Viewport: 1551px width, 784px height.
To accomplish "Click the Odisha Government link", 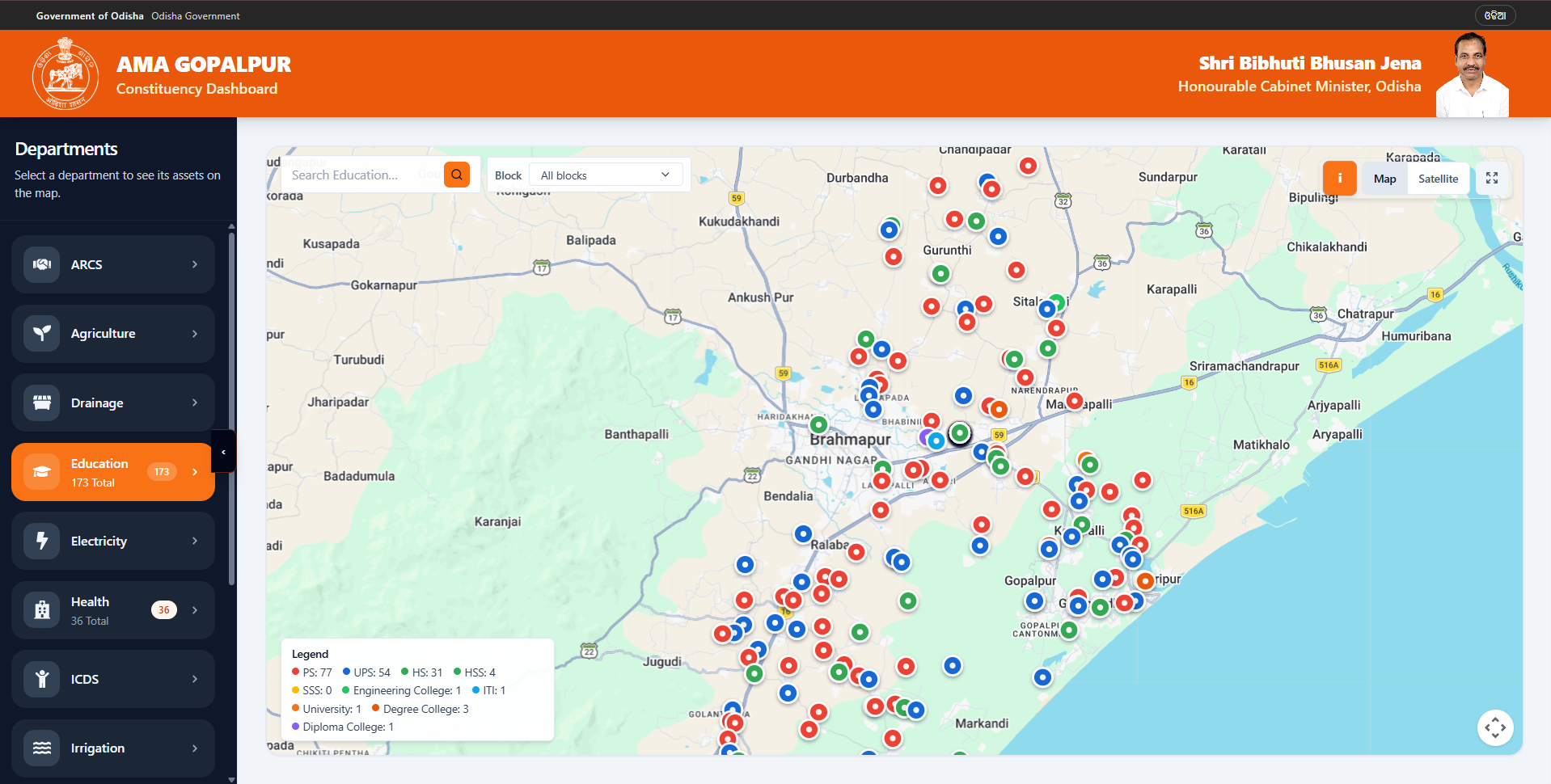I will tap(196, 15).
